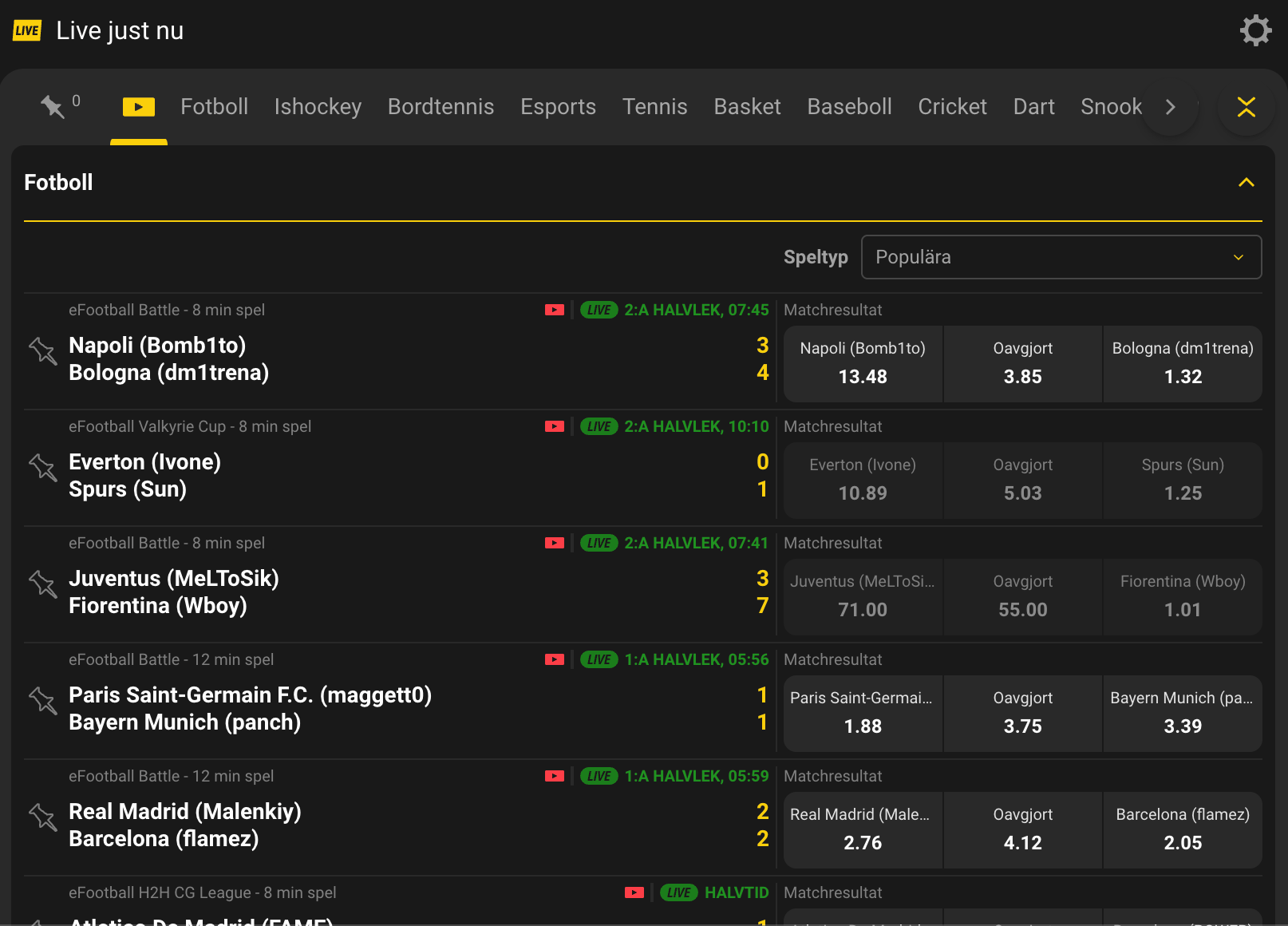Bet on Bayern Munich at 3.39
The width and height of the screenshot is (1288, 926).
pyautogui.click(x=1183, y=713)
